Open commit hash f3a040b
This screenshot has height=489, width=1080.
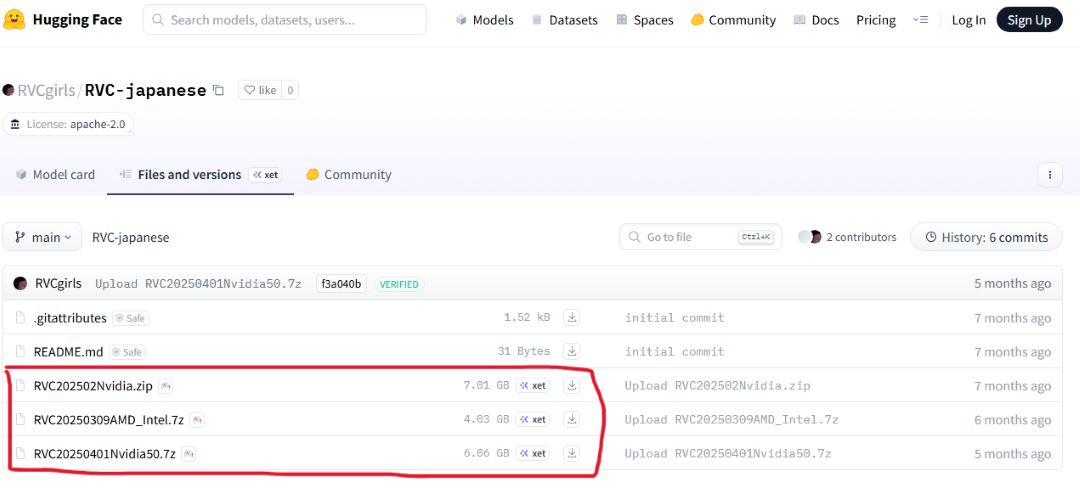click(x=340, y=284)
